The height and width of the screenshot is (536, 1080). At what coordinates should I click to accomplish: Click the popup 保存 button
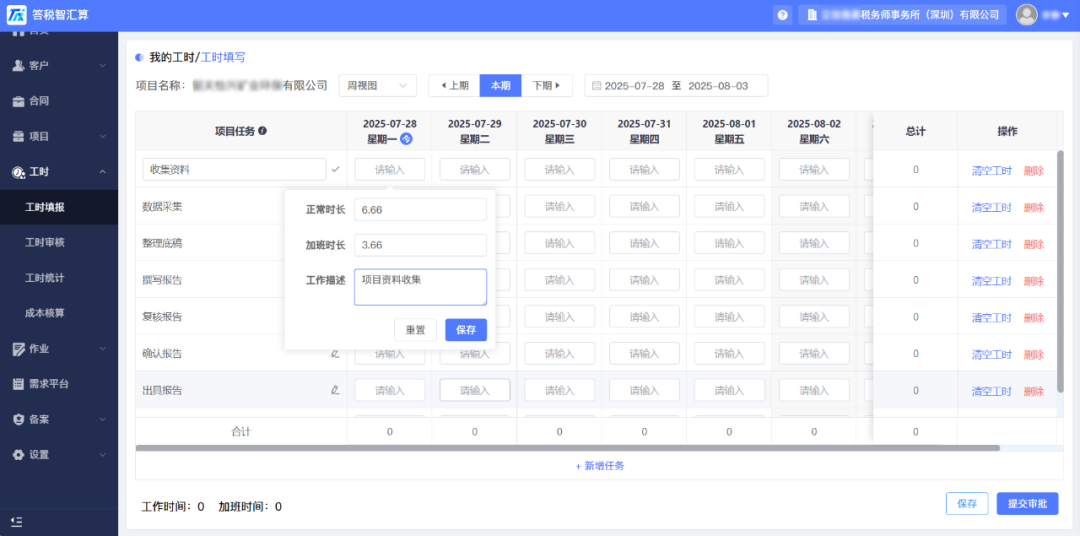pyautogui.click(x=466, y=330)
